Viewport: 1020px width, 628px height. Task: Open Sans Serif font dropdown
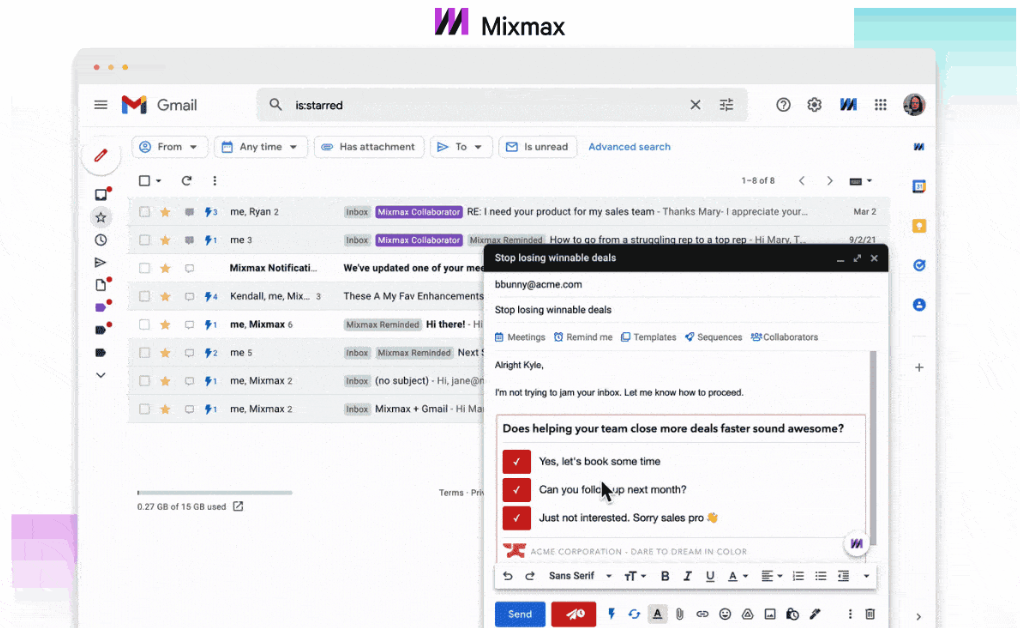pos(580,576)
